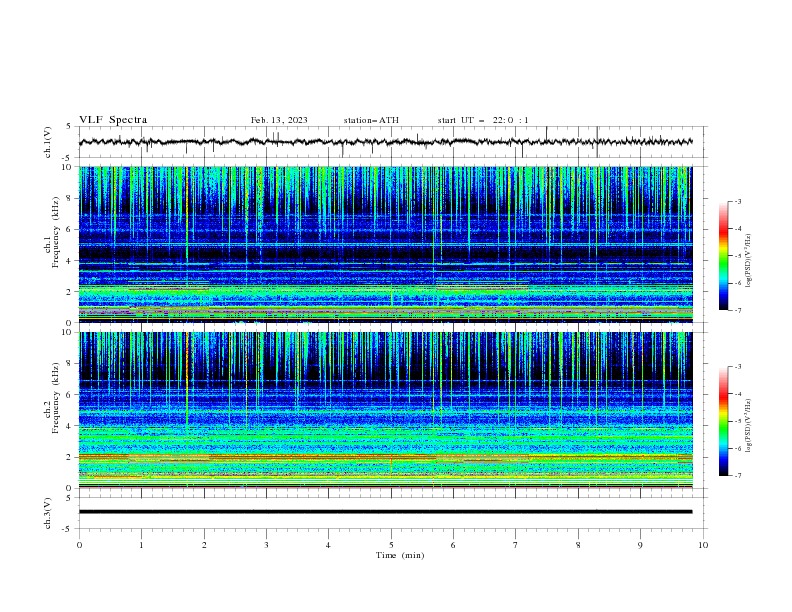Click the ch.3 flat voltage trace
792x612 pixels.
click(x=385, y=512)
